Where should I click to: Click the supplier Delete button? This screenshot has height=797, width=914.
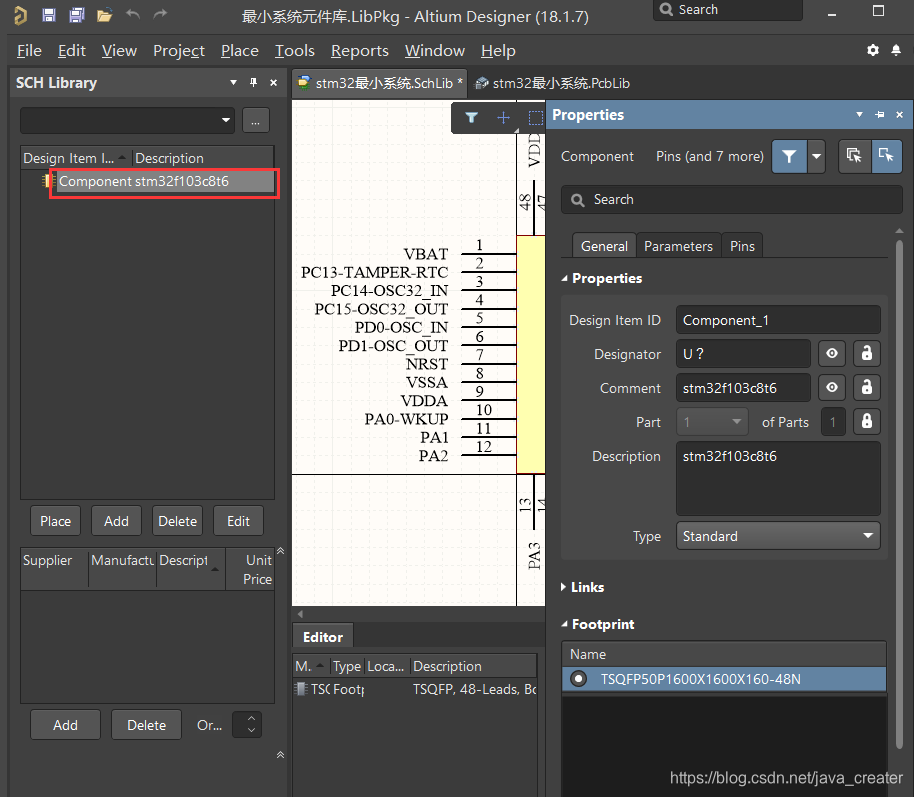(x=146, y=725)
